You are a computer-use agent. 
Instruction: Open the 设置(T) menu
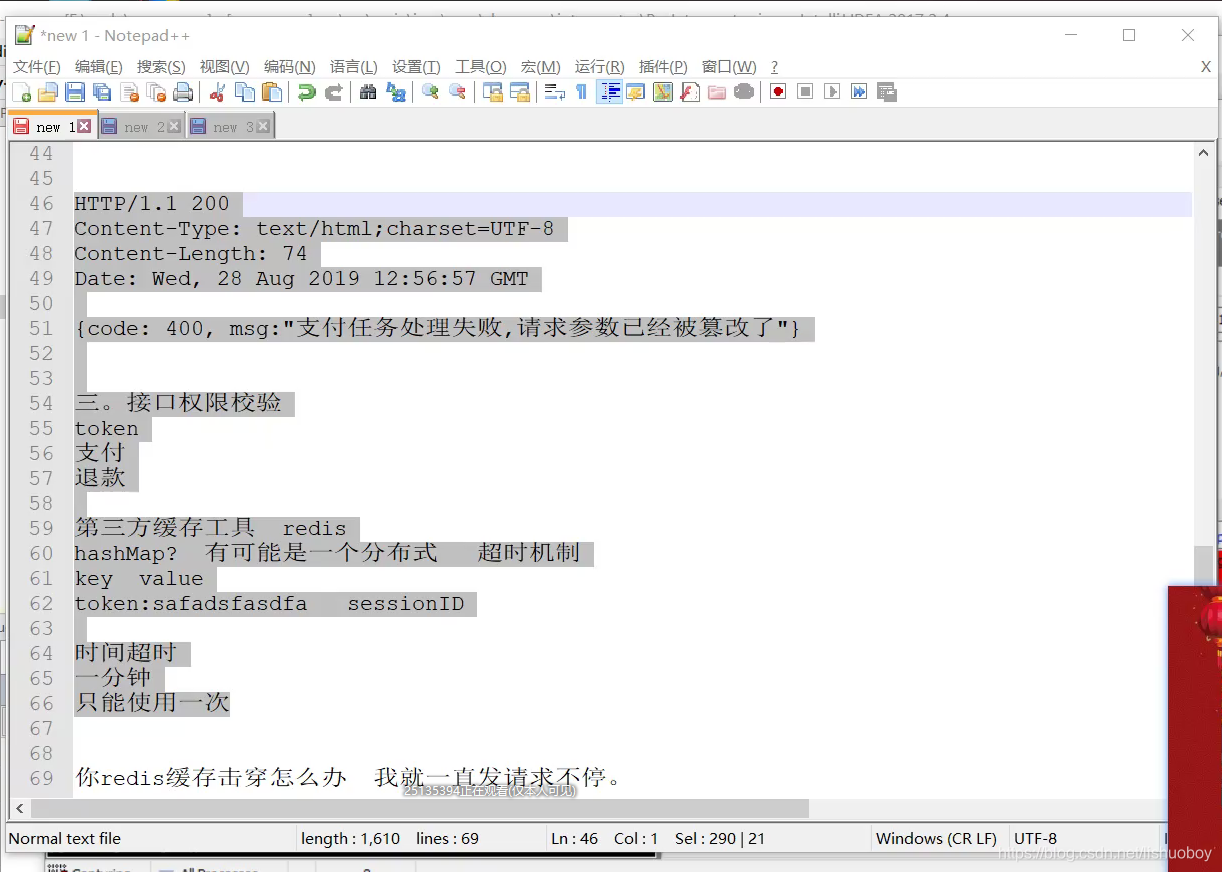click(x=416, y=66)
